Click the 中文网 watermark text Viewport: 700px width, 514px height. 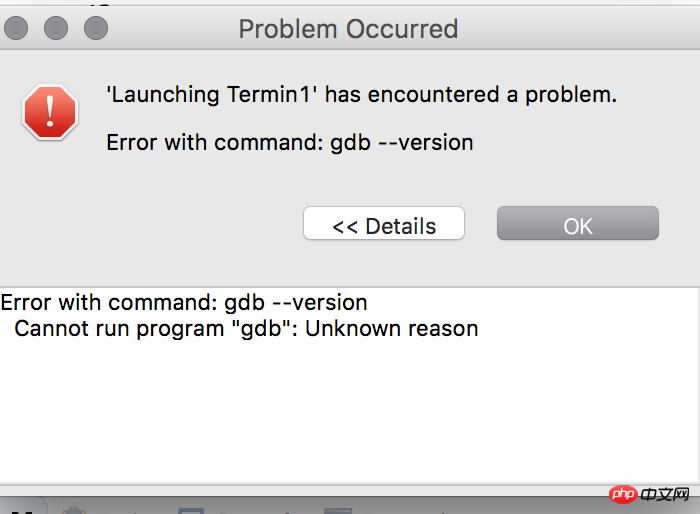(x=665, y=494)
